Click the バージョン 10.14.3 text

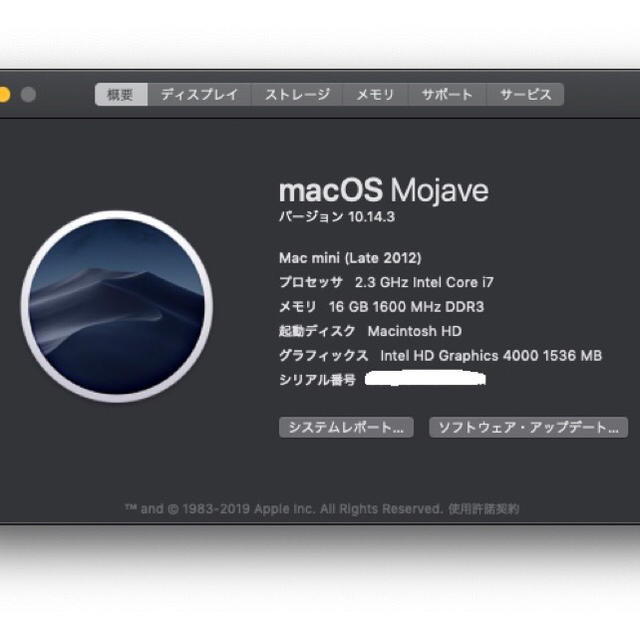coord(337,217)
